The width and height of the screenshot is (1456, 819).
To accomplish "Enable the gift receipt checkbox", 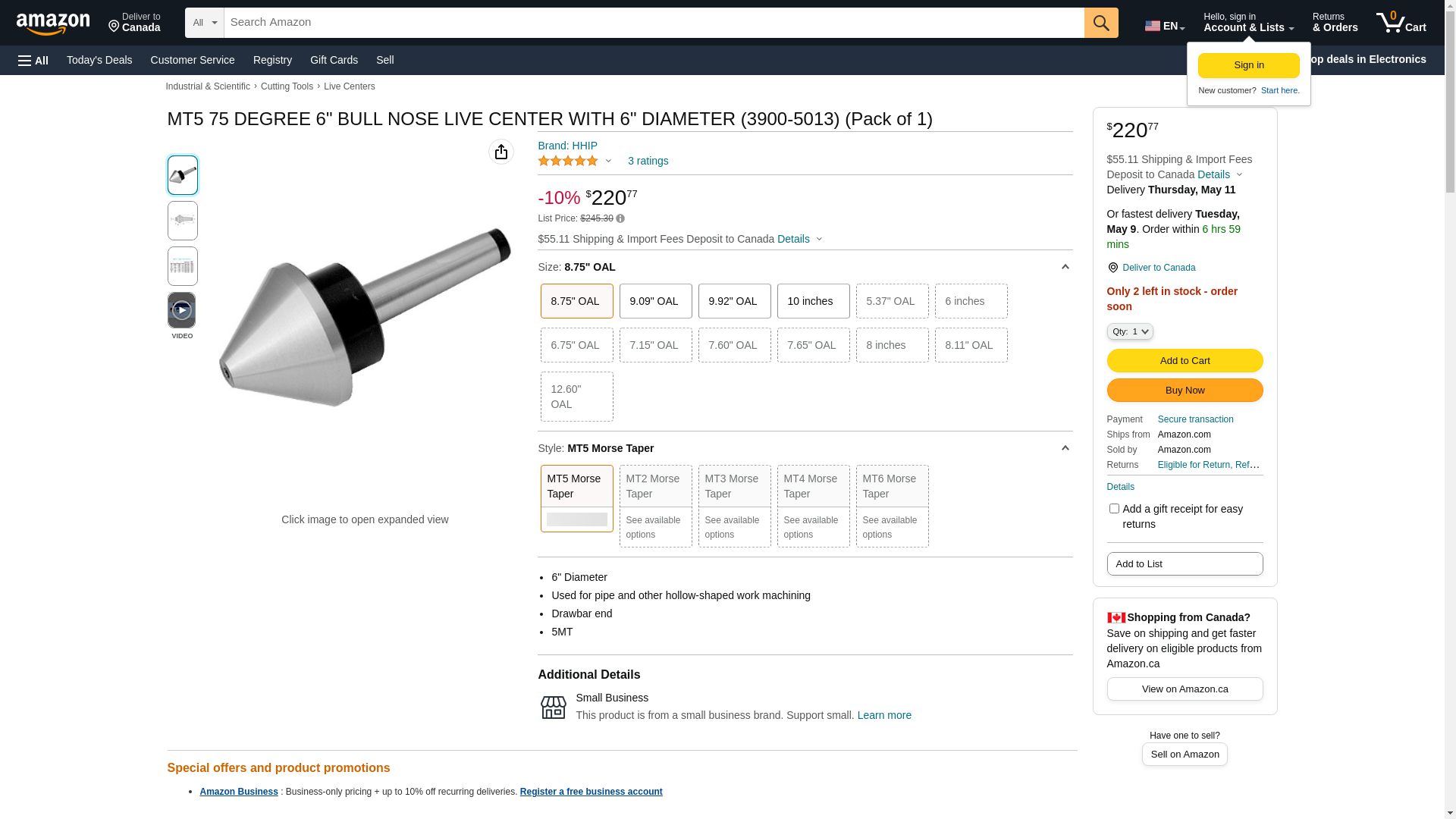I will (x=1114, y=509).
